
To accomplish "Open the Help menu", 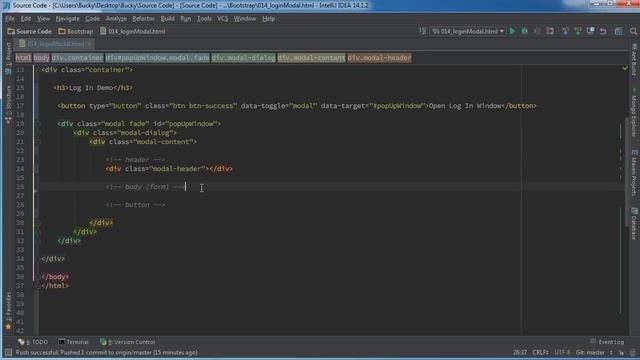I will [268, 19].
